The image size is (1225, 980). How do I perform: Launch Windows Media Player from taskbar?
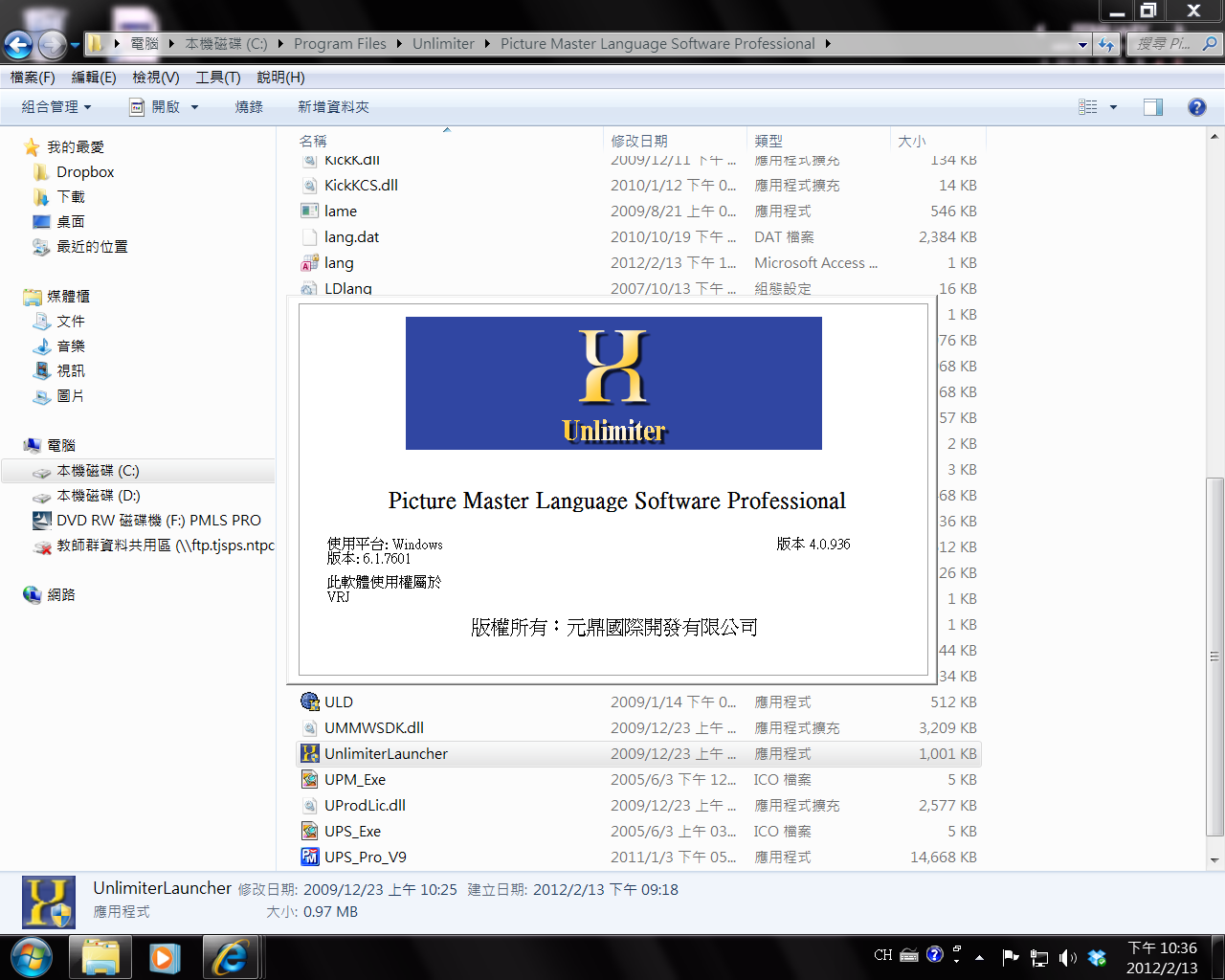click(165, 957)
